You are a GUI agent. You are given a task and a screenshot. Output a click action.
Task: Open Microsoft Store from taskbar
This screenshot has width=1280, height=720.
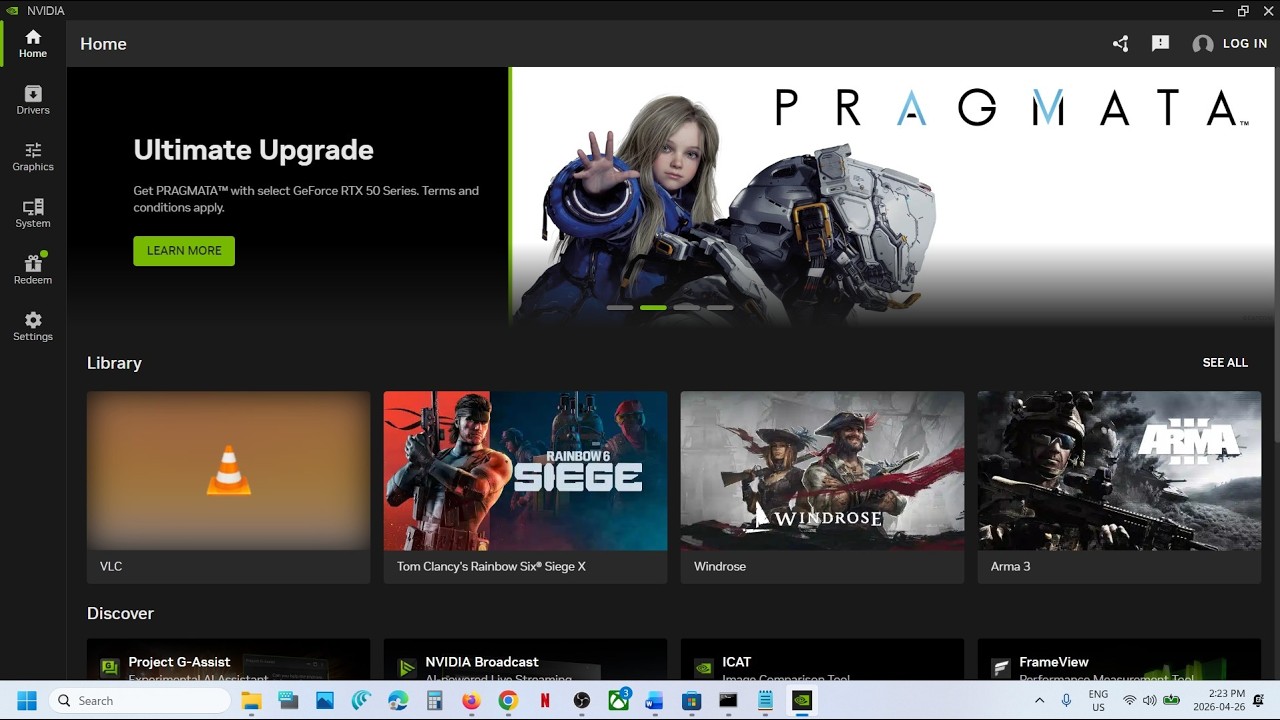[692, 701]
